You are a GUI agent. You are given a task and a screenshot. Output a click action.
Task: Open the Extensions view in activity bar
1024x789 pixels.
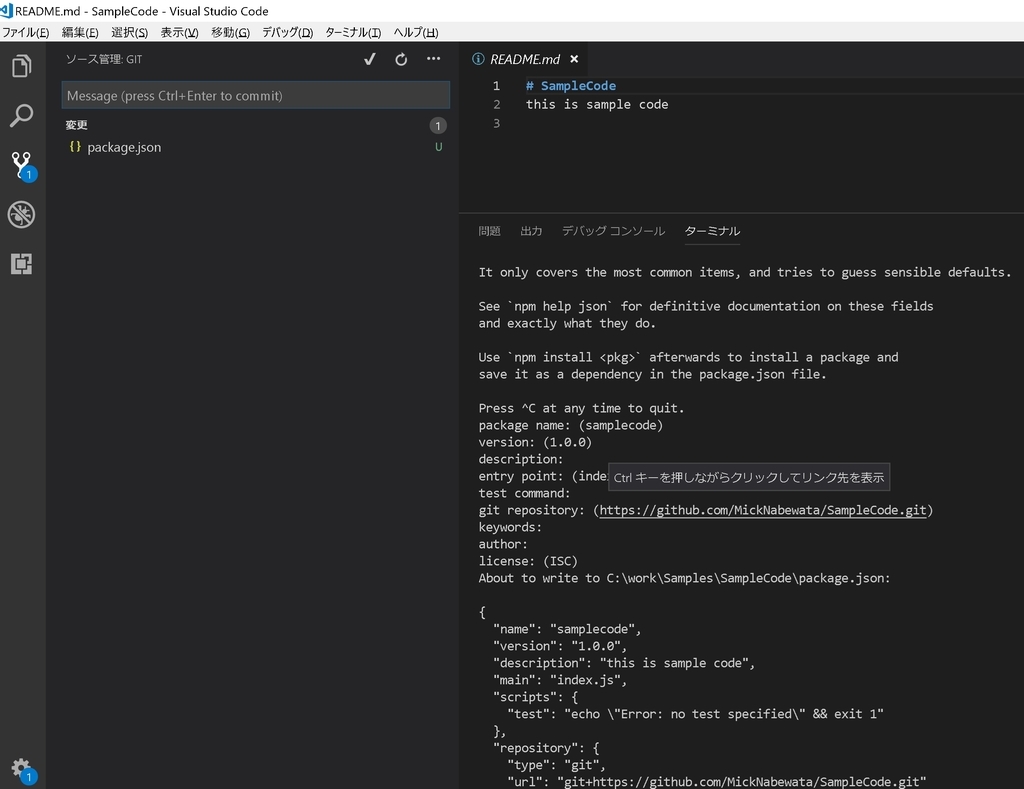(22, 263)
